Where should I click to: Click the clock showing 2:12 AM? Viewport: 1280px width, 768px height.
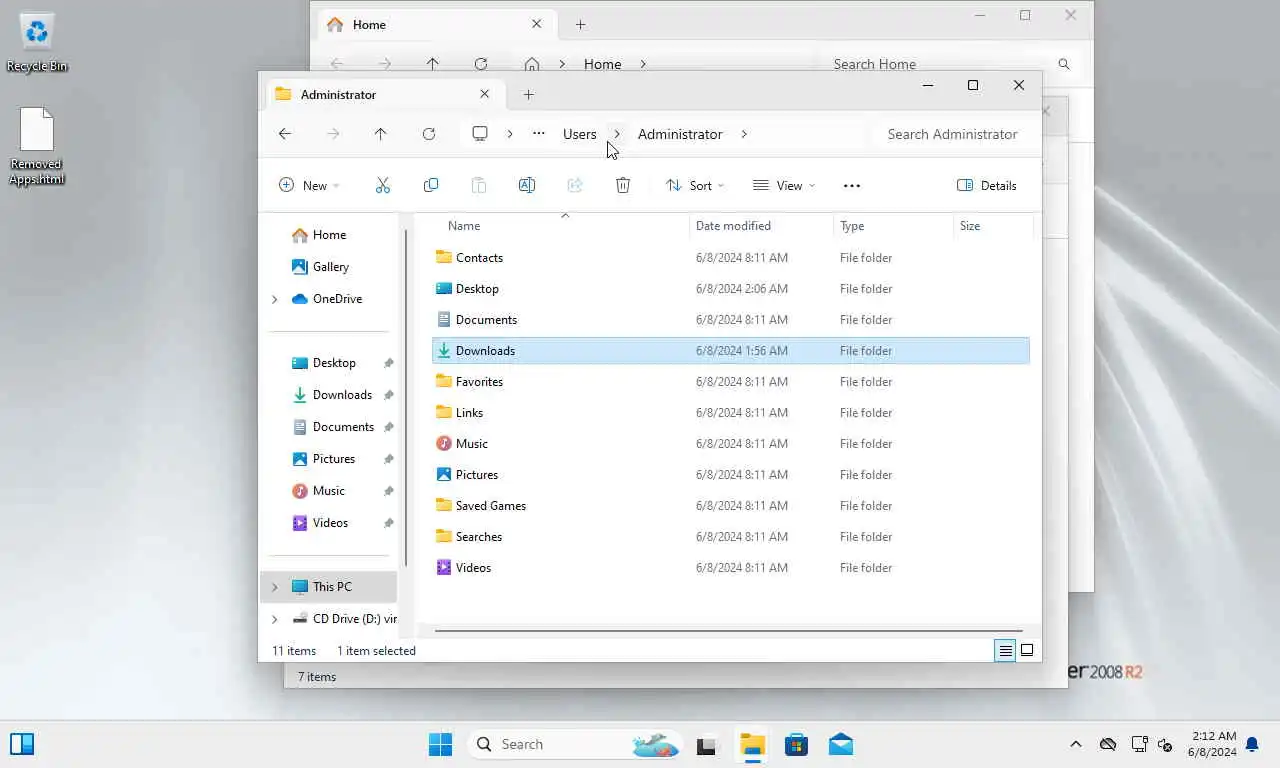pyautogui.click(x=1212, y=744)
